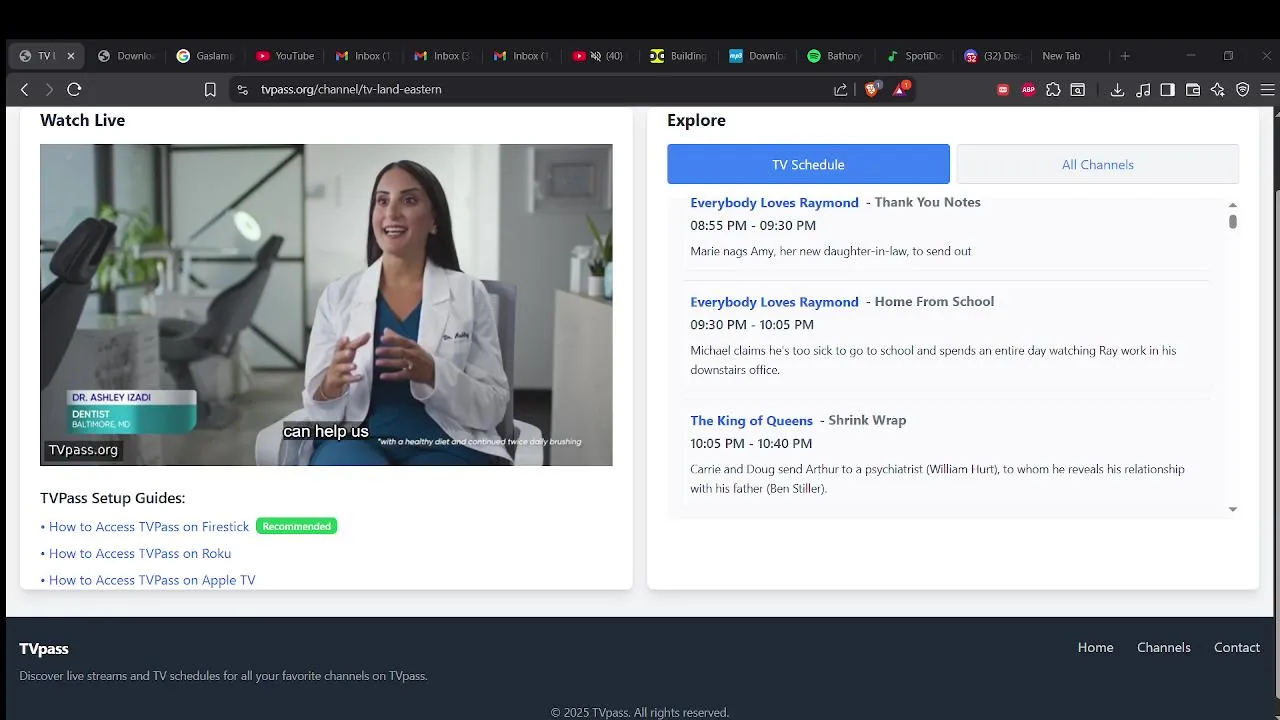Viewport: 1280px width, 720px height.
Task: Open Everybody Loves Raymond Home From School link
Action: coord(774,302)
